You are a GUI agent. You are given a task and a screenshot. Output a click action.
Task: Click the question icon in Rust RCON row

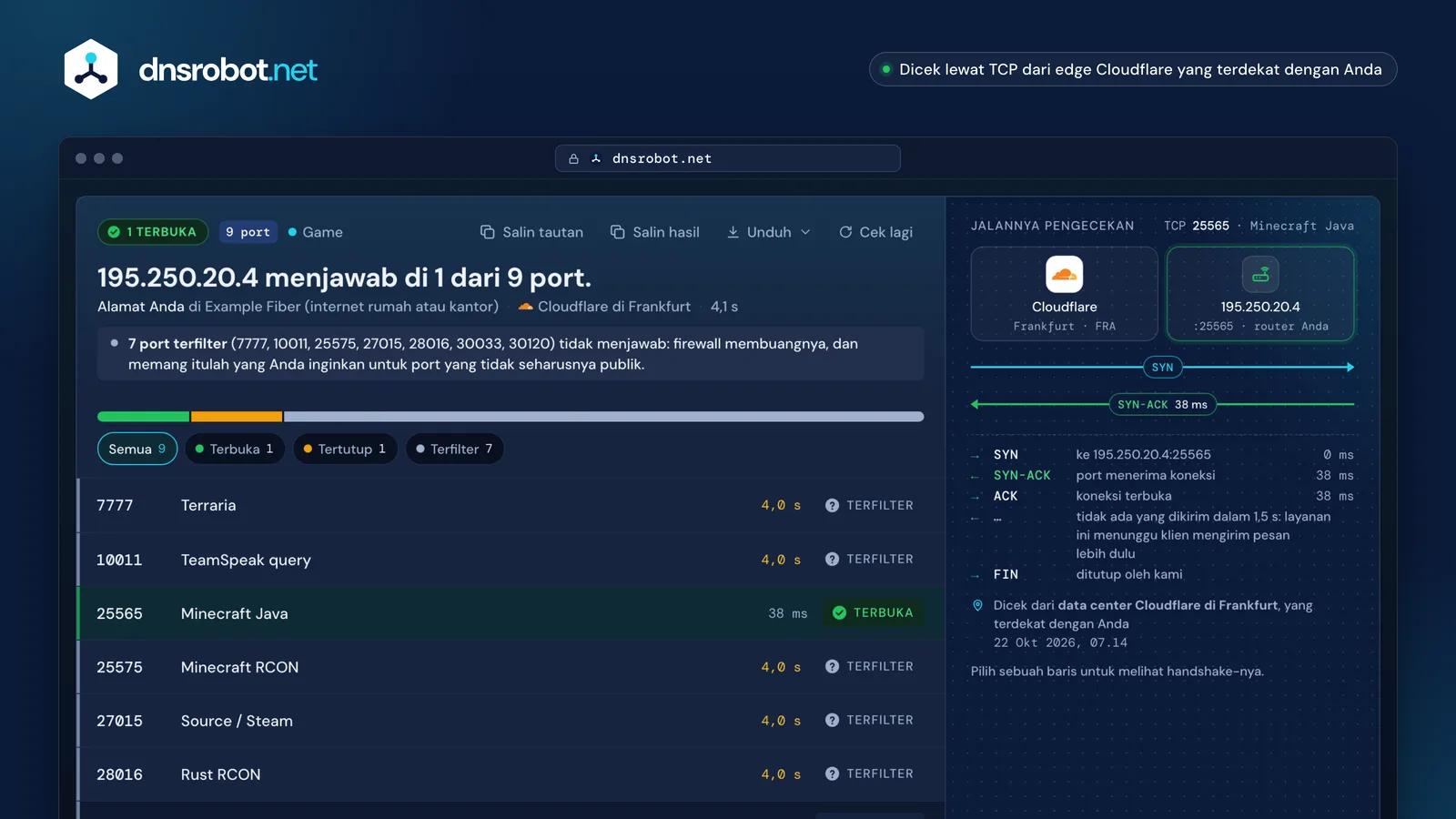[x=832, y=773]
